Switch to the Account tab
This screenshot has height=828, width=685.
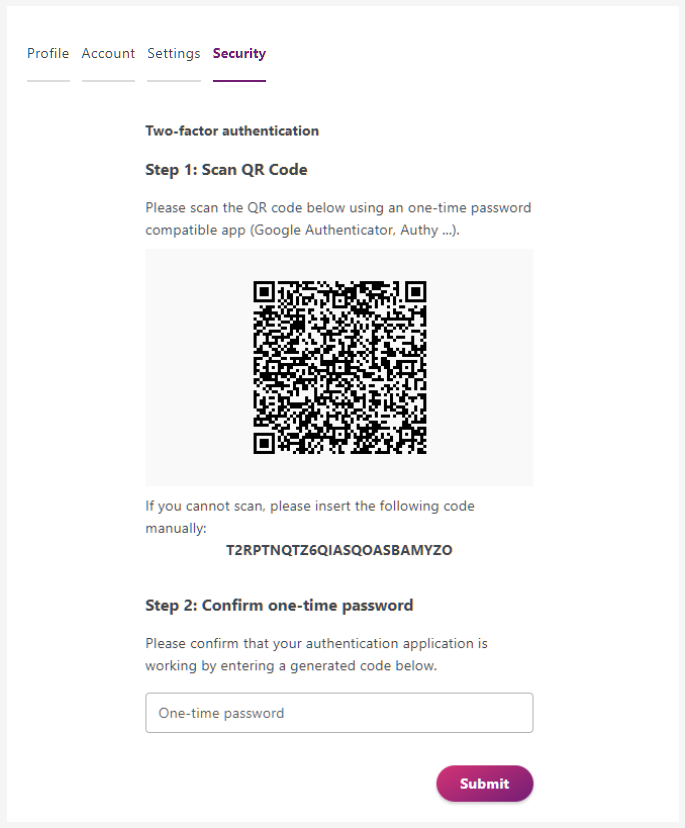tap(108, 54)
